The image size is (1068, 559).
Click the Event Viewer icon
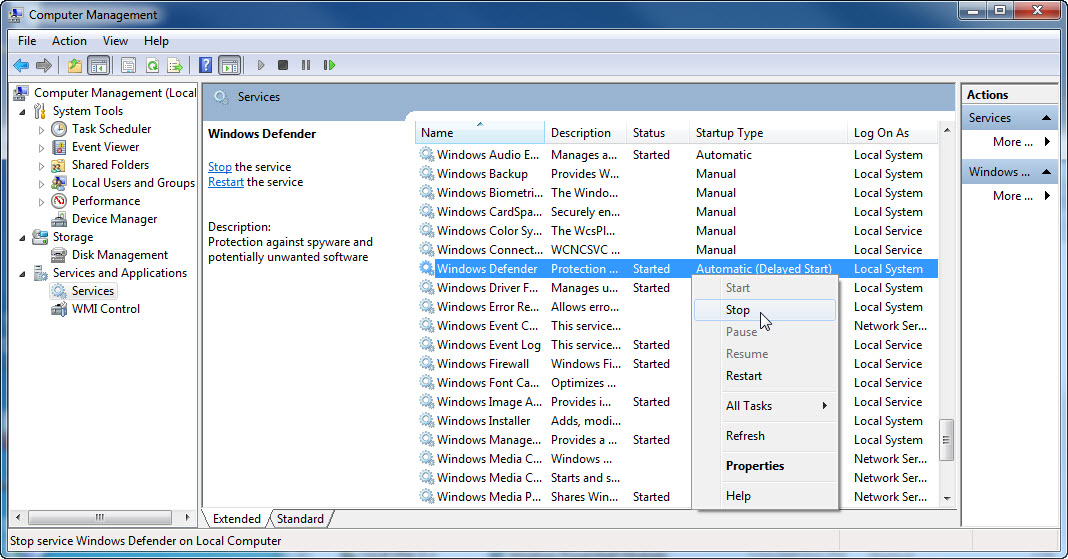click(59, 146)
